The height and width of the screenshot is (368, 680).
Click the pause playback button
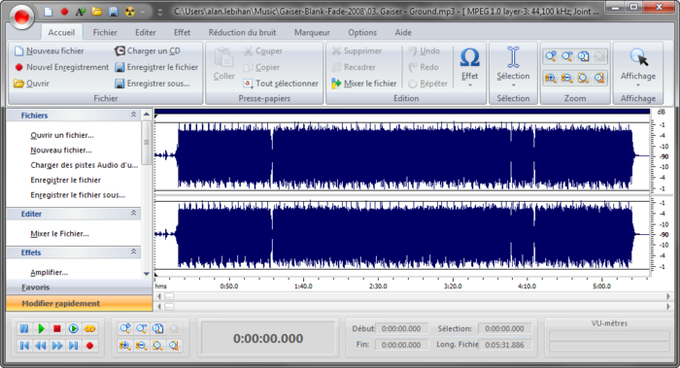point(24,329)
